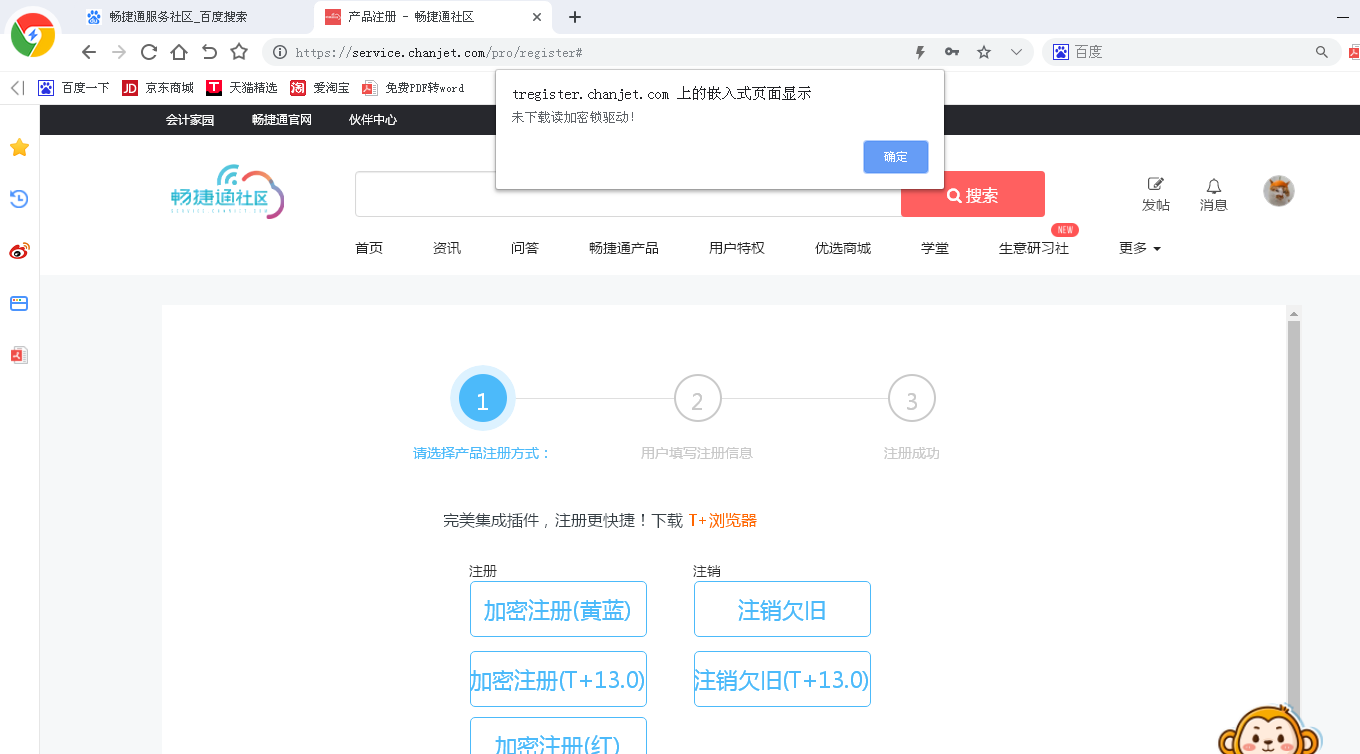This screenshot has width=1360, height=754.
Task: Open the browser home page icon
Action: [x=179, y=52]
